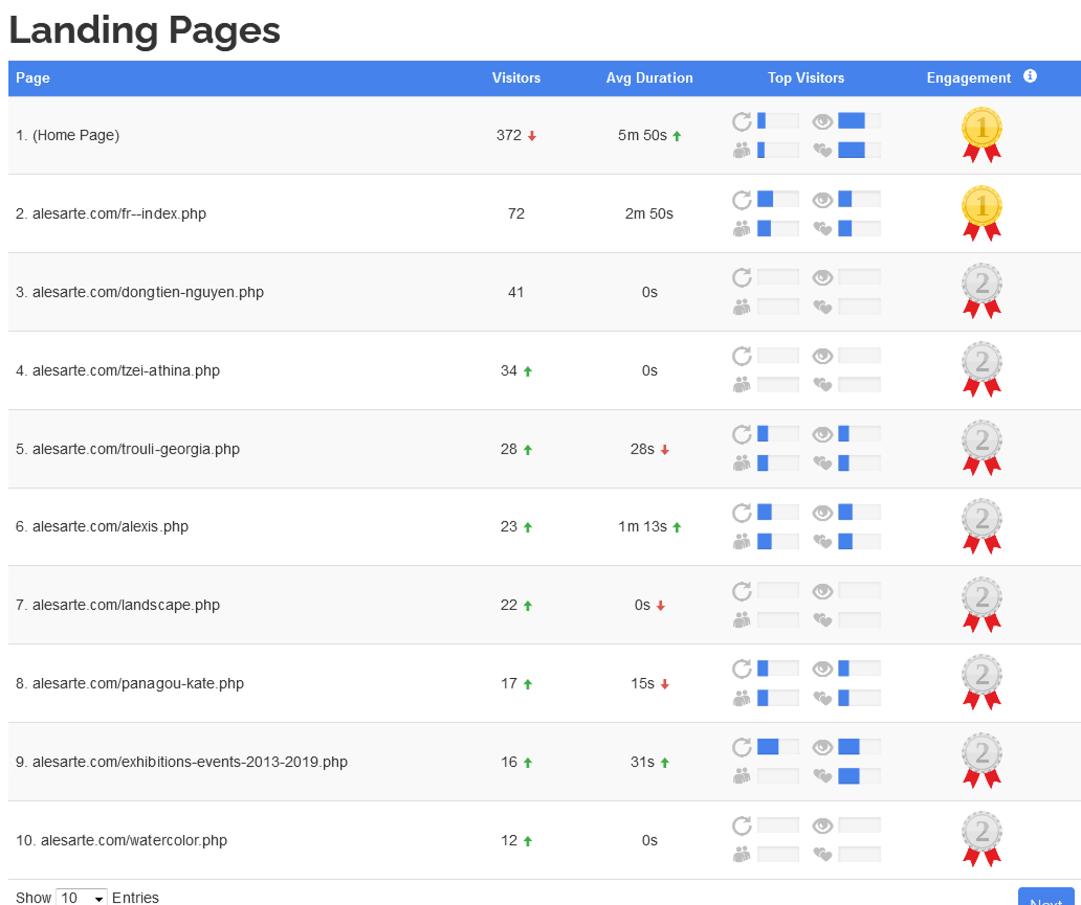Click average duration 1m 13s
Screen dimensions: 1081x905
[x=642, y=527]
